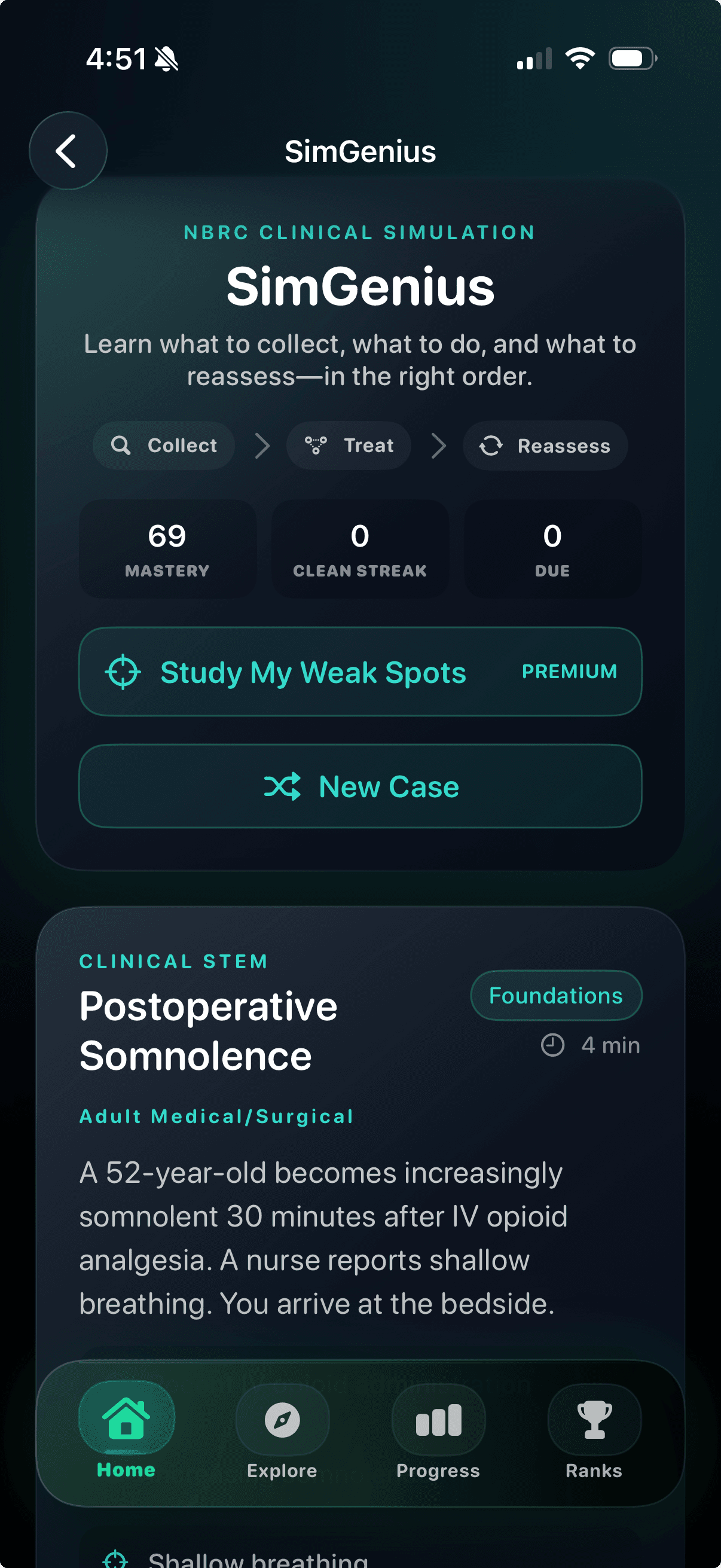Tap the large SimGenius hero heading

tap(360, 286)
